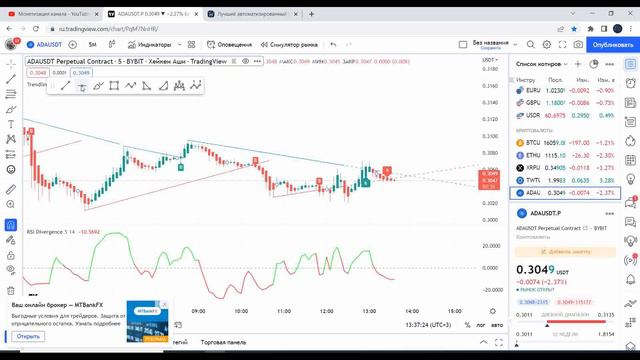This screenshot has height=360, width=640.
Task: Open the Fibonacci/pitchfork tools in left sidebar
Action: click(11, 94)
